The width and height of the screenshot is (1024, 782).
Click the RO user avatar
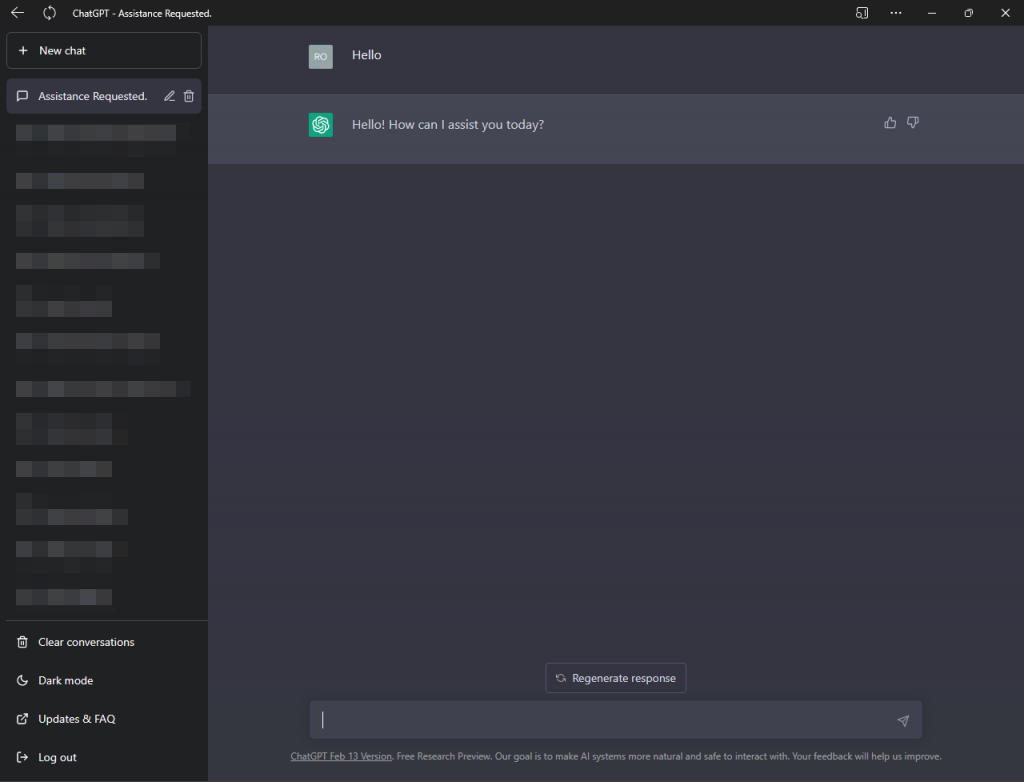[x=321, y=57]
